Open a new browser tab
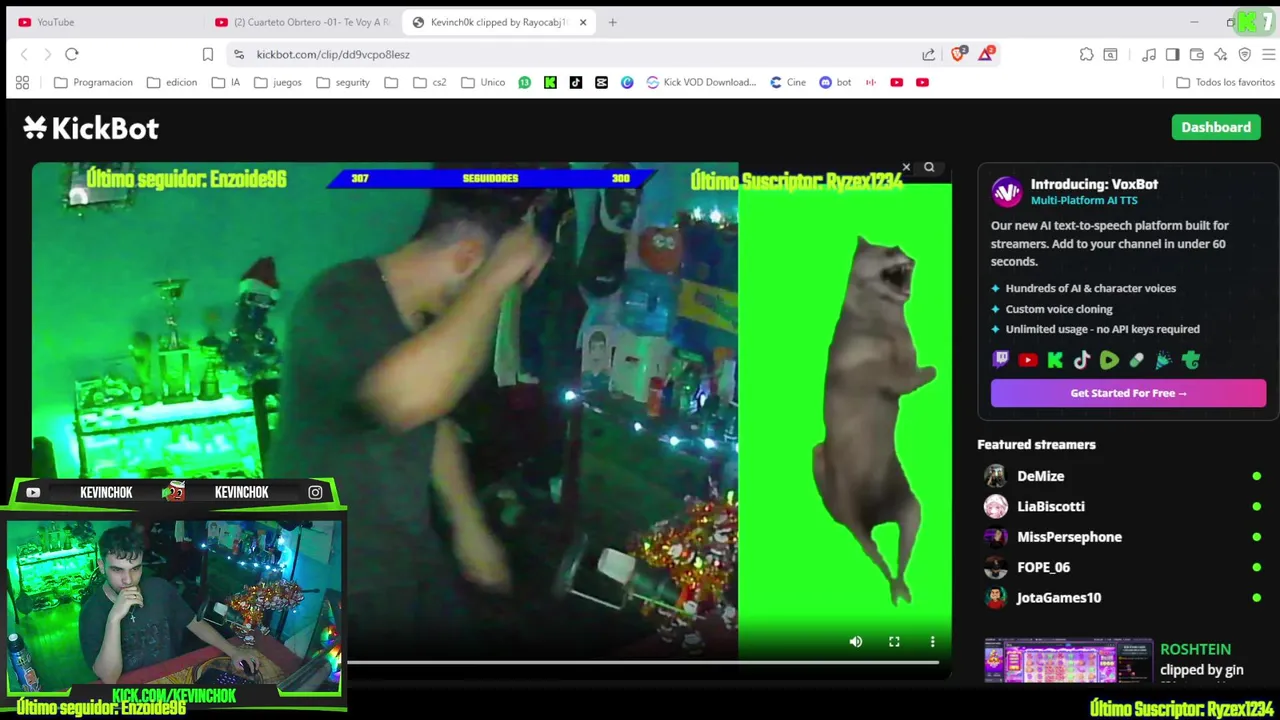The width and height of the screenshot is (1280, 720). tap(612, 22)
